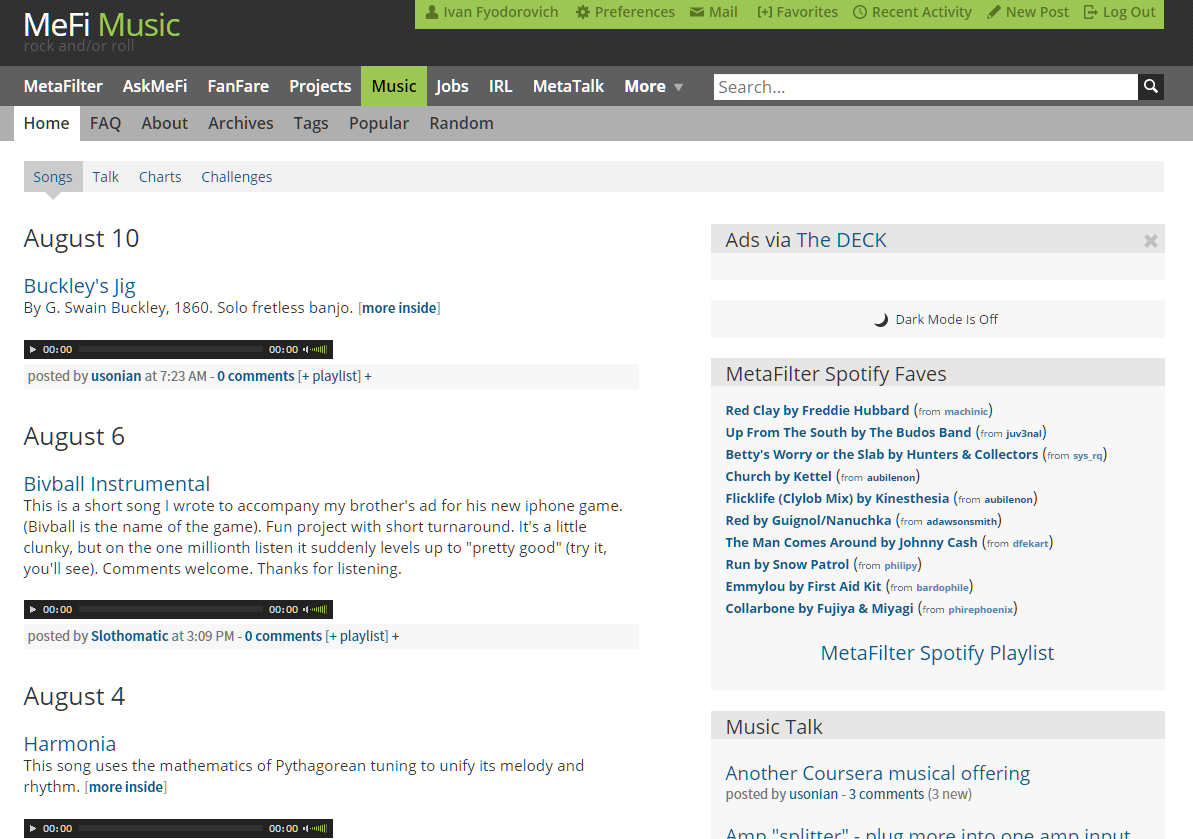1193x839 pixels.
Task: Open FanFare section
Action: click(x=238, y=87)
